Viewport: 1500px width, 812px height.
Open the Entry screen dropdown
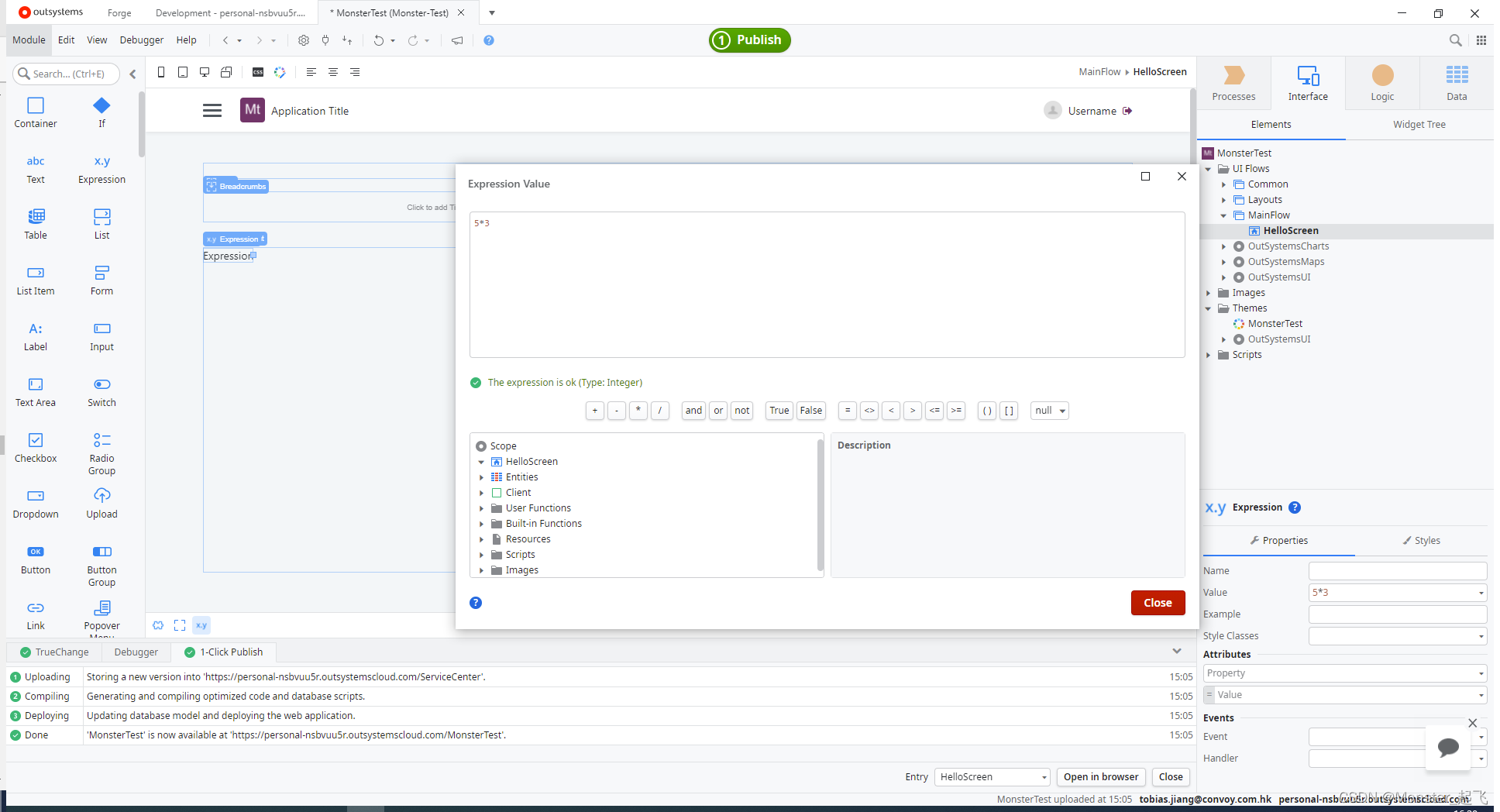(993, 777)
